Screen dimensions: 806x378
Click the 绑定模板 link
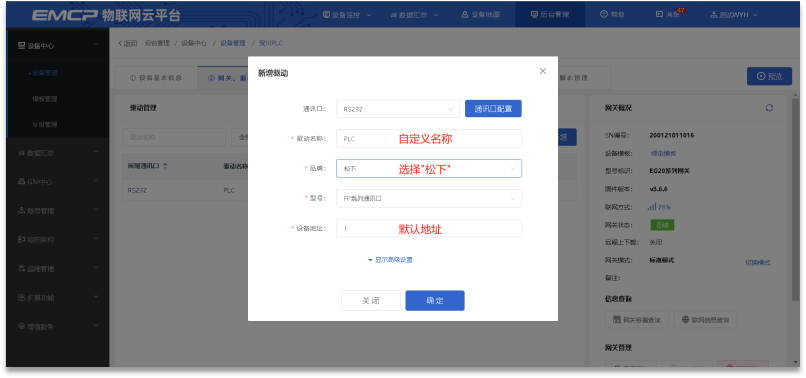(x=664, y=153)
